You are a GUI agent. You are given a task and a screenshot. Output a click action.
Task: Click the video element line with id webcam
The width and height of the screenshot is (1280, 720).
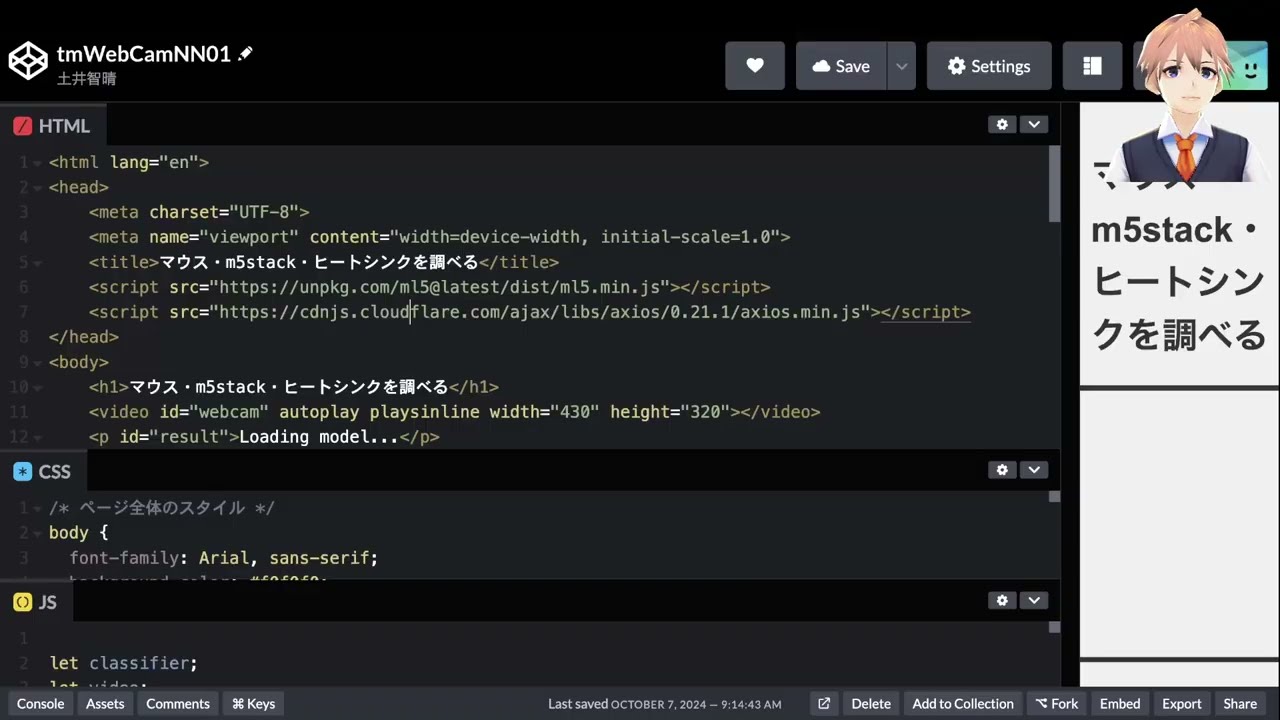[454, 412]
